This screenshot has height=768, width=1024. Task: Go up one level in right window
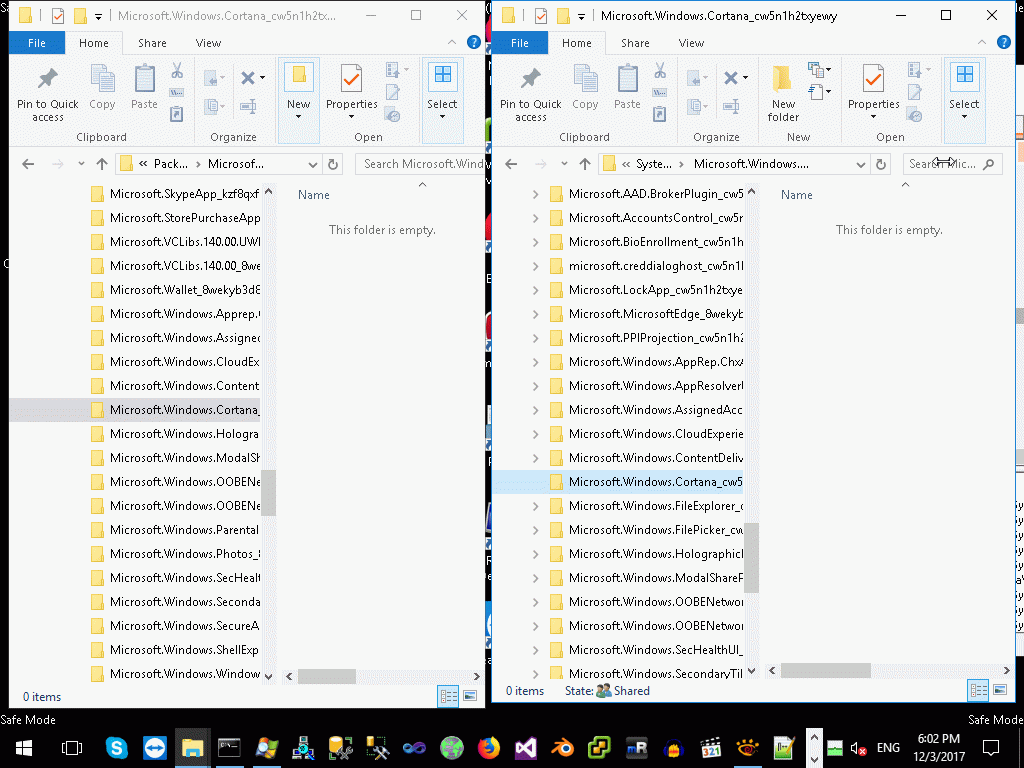pos(584,164)
